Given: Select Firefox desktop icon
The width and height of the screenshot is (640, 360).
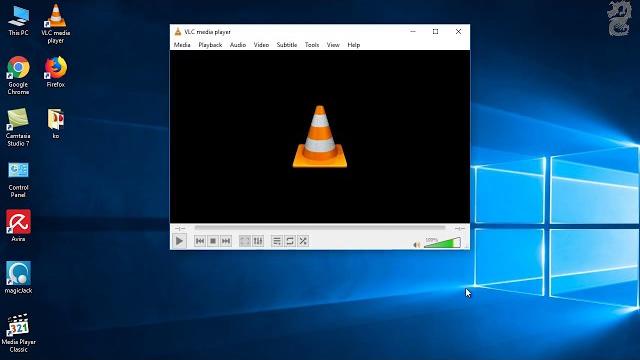Looking at the screenshot, I should (x=56, y=72).
